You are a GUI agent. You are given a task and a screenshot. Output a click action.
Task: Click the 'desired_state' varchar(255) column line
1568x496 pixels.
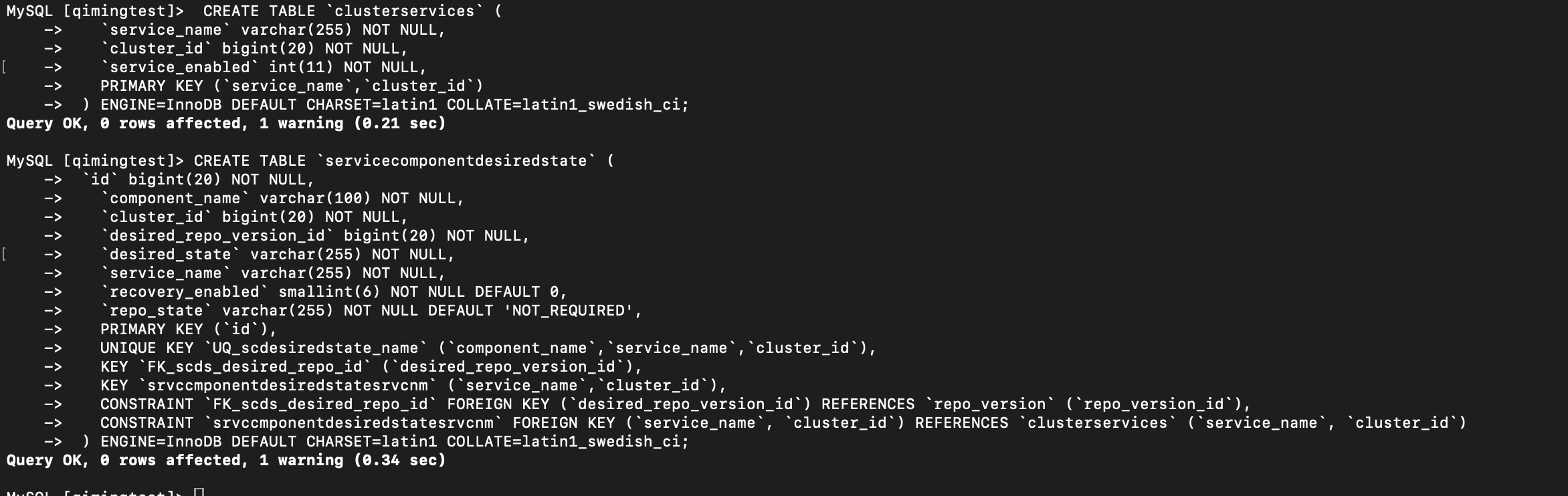point(278,255)
